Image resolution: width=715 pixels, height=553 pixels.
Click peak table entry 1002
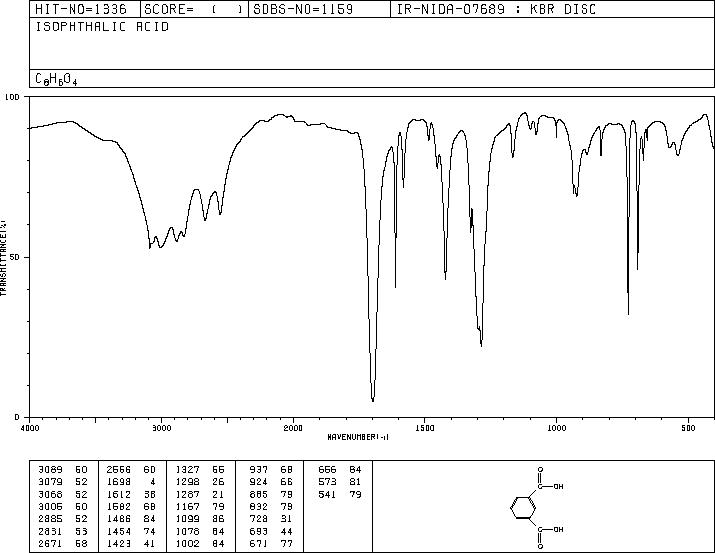tap(187, 544)
